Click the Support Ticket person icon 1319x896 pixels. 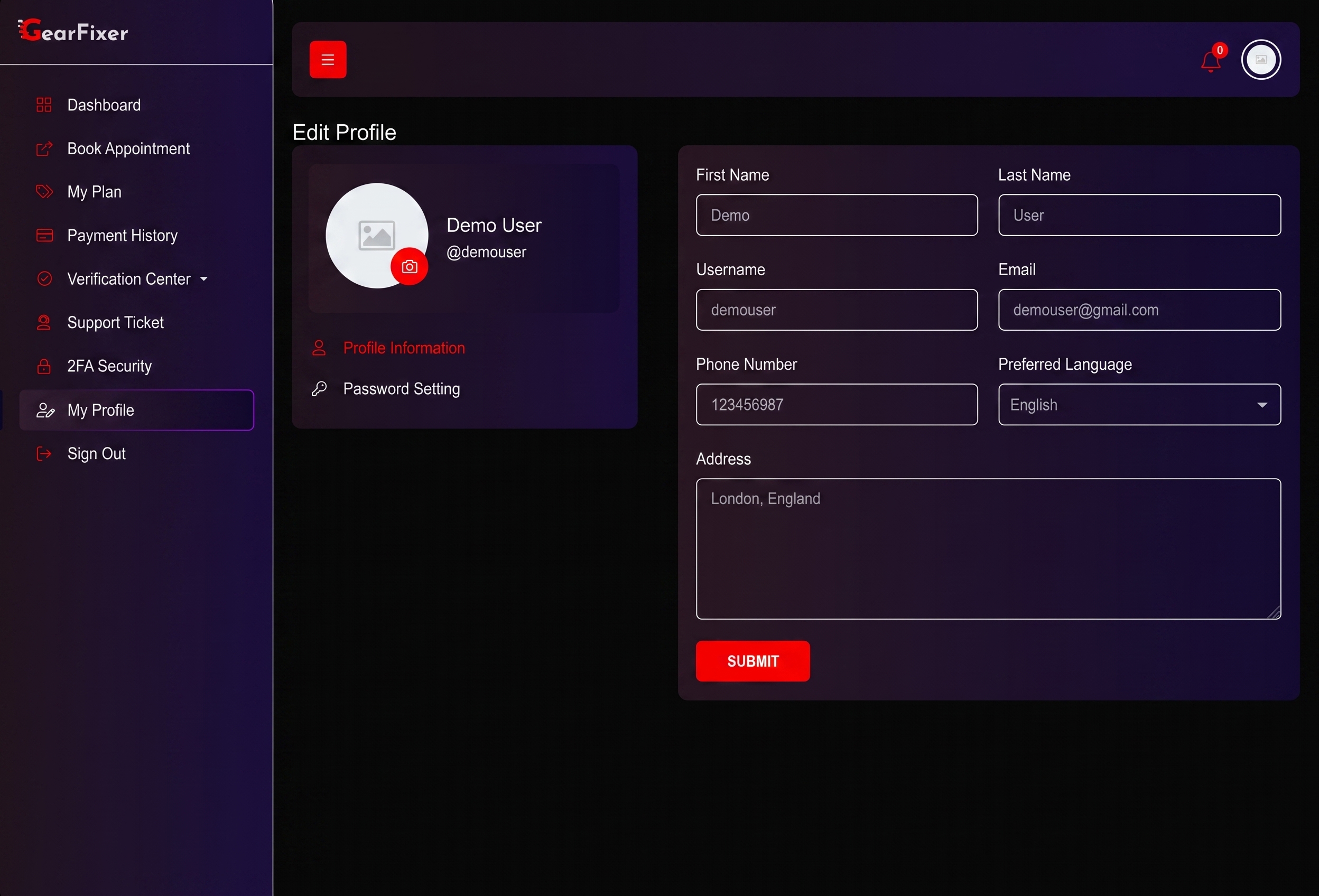click(x=44, y=322)
